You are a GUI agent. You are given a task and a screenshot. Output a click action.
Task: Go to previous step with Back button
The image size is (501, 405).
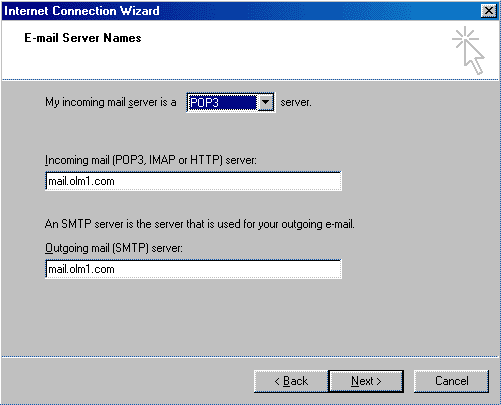291,381
